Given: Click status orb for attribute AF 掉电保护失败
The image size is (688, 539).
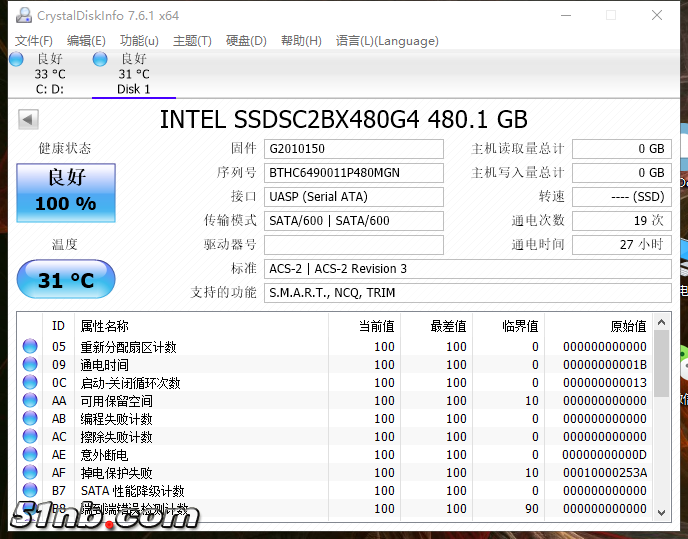Looking at the screenshot, I should tap(30, 473).
